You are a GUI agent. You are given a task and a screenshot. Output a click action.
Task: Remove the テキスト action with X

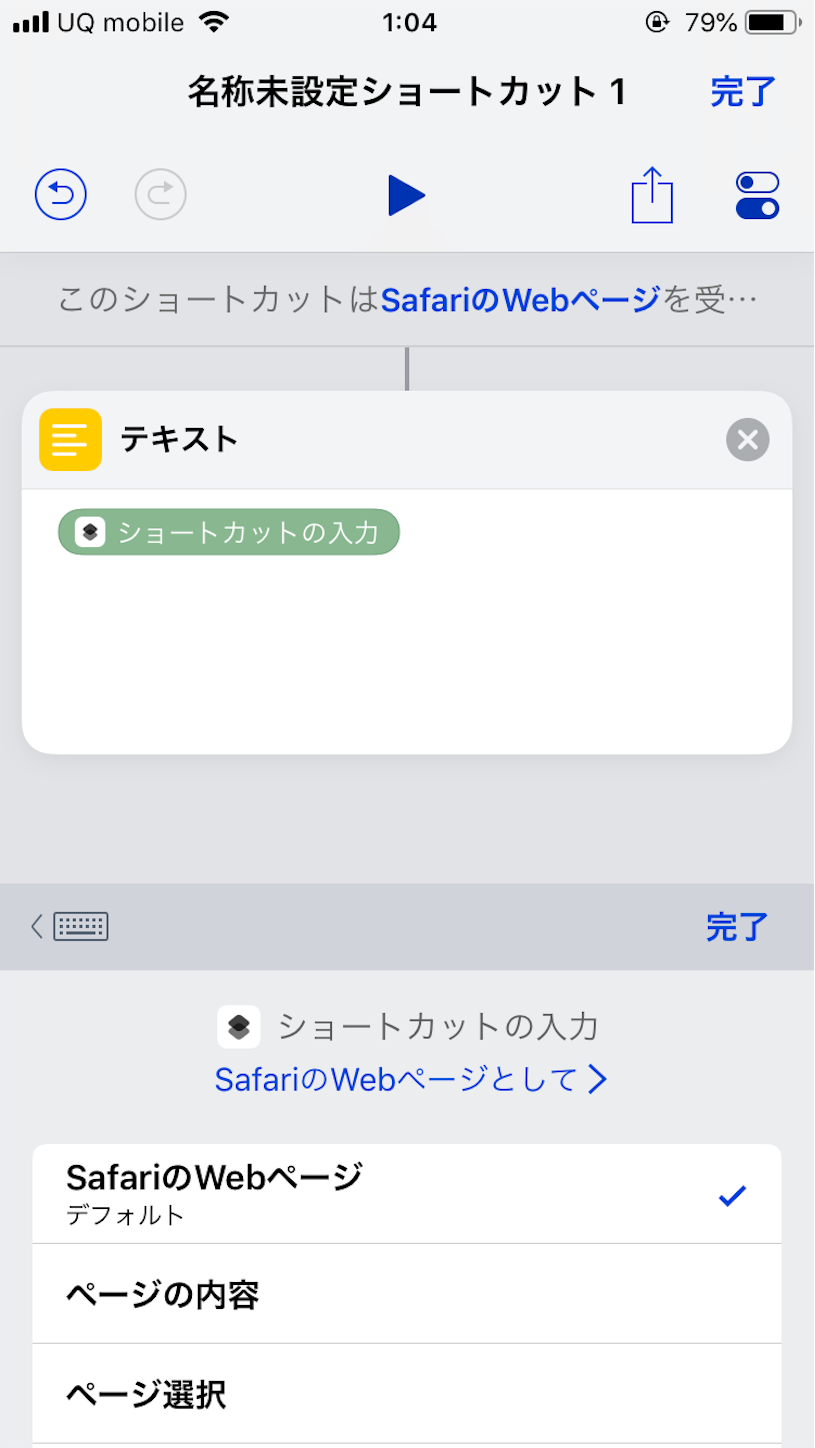pyautogui.click(x=747, y=439)
